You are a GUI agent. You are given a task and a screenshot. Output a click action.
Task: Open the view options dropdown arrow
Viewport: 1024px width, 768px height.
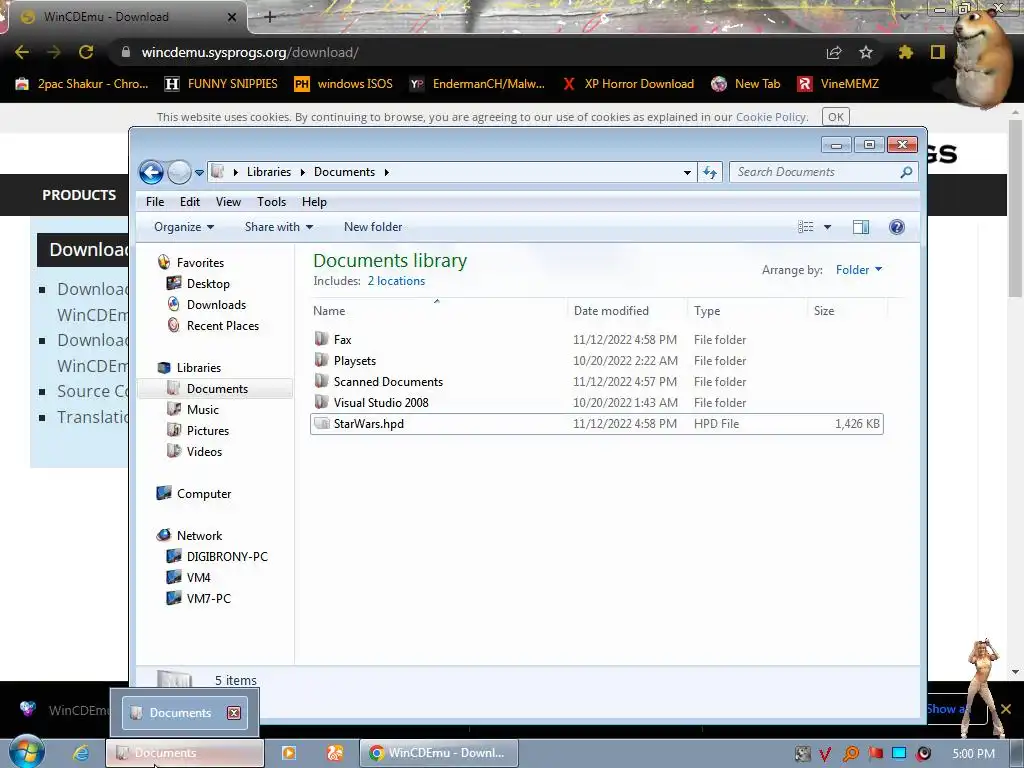tap(827, 227)
